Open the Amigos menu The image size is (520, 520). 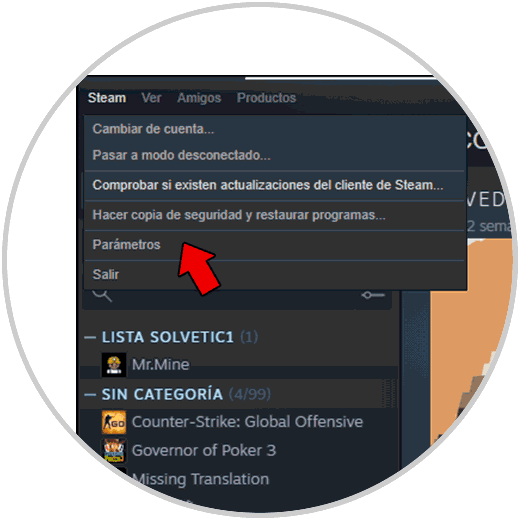pyautogui.click(x=199, y=98)
